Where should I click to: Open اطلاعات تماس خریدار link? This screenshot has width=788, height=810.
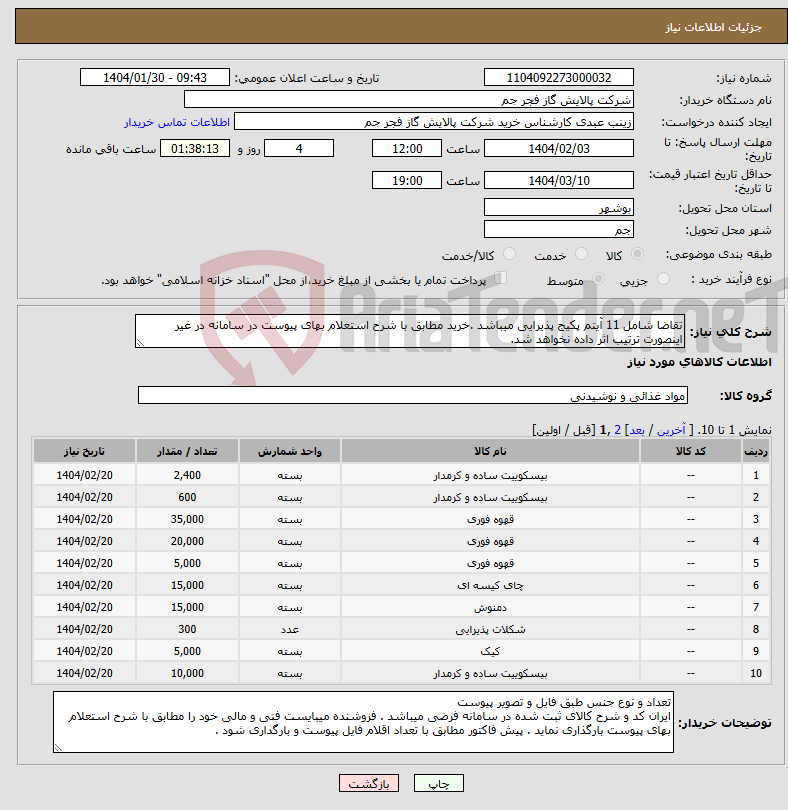pyautogui.click(x=177, y=122)
